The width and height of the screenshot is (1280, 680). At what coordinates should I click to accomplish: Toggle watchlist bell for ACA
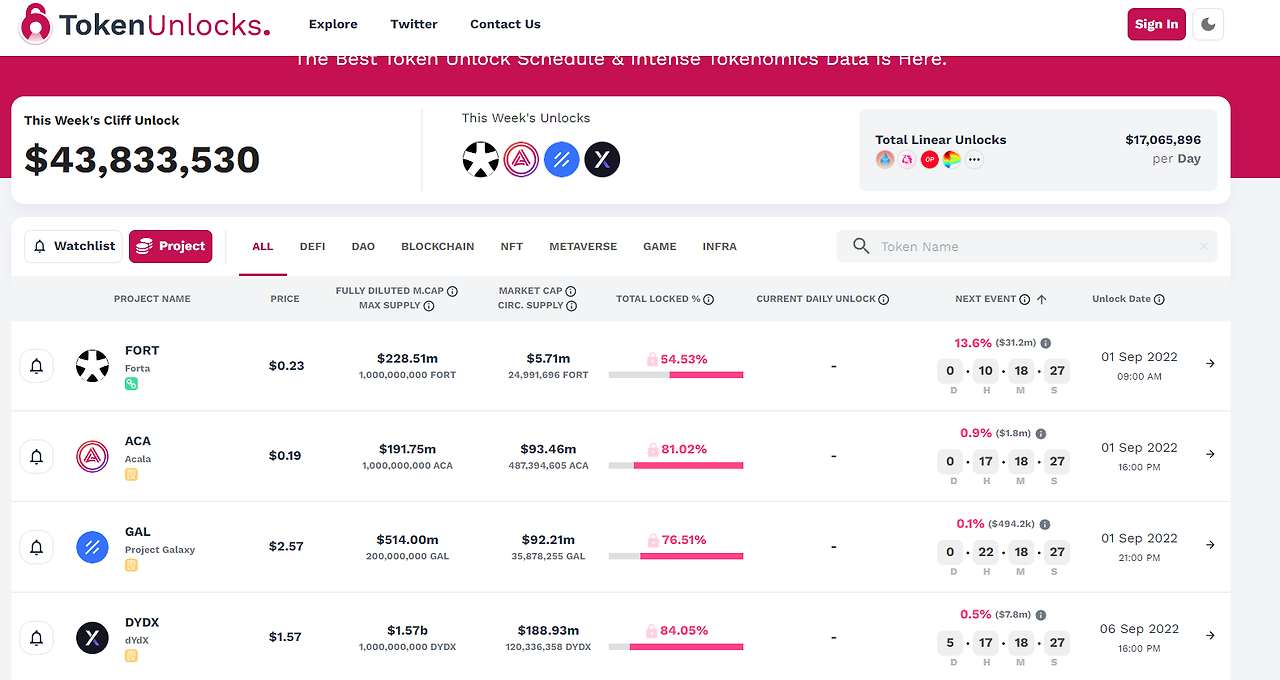[37, 457]
